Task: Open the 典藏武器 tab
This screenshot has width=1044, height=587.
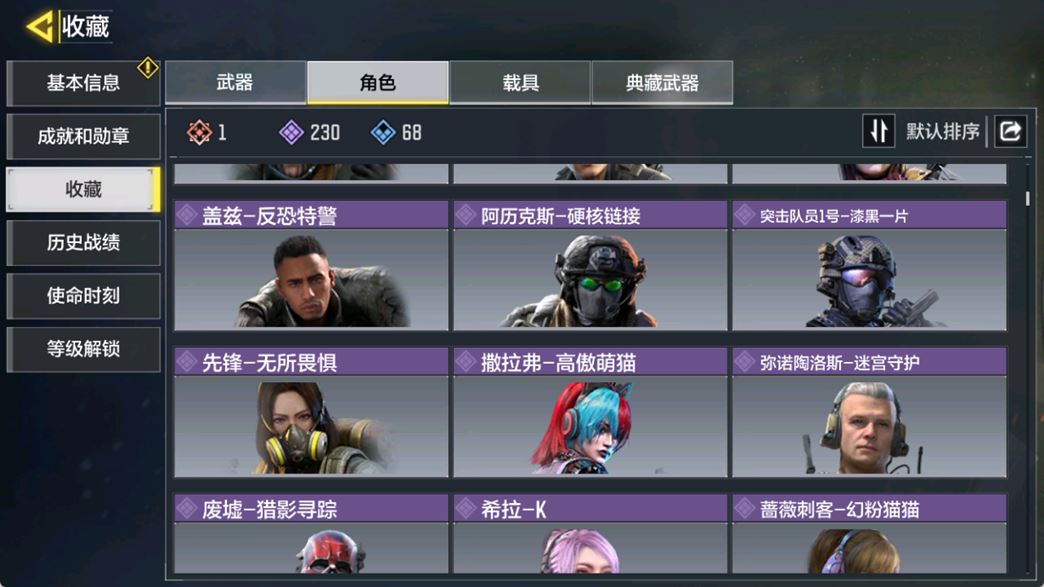Action: point(662,83)
